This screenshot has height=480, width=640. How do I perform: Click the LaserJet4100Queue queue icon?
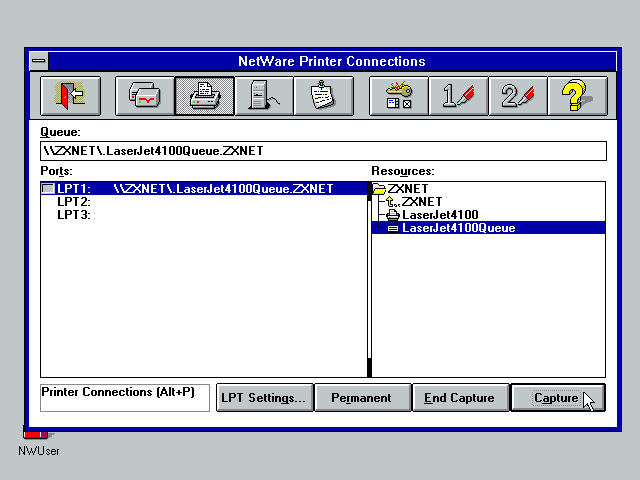[x=393, y=228]
